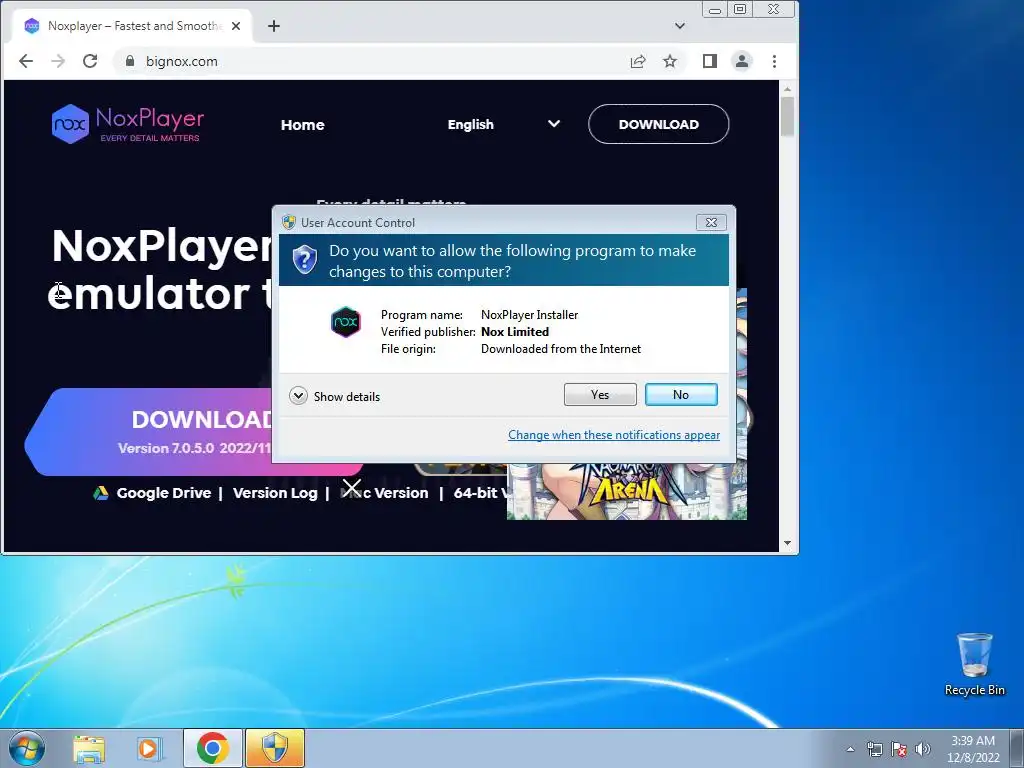Image resolution: width=1024 pixels, height=768 pixels.
Task: Click the outlined DOWNLOAD button in header
Action: point(658,124)
